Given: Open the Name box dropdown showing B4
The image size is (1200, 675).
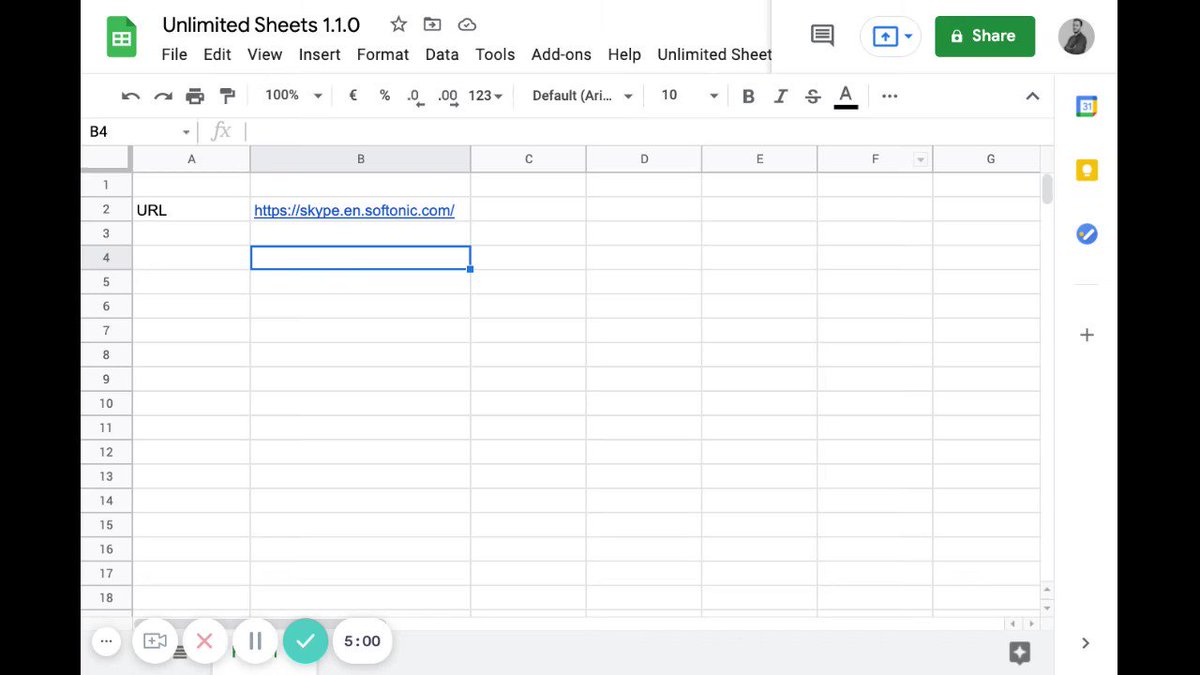Looking at the screenshot, I should (x=186, y=132).
